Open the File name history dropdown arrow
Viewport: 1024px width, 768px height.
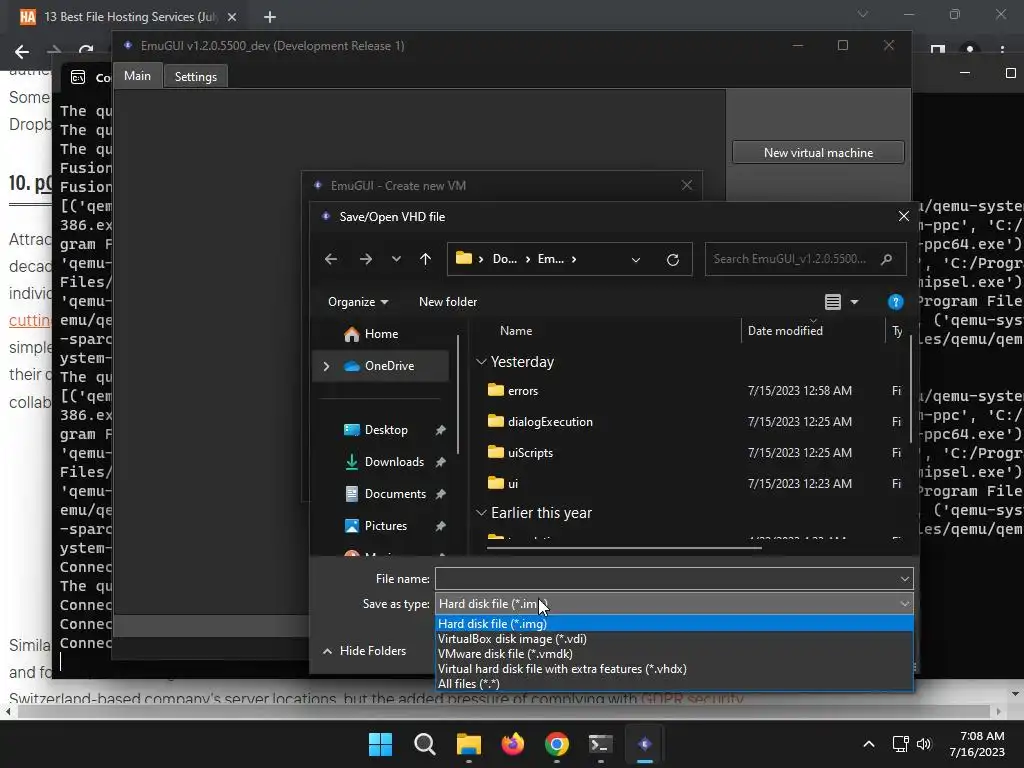pyautogui.click(x=904, y=579)
